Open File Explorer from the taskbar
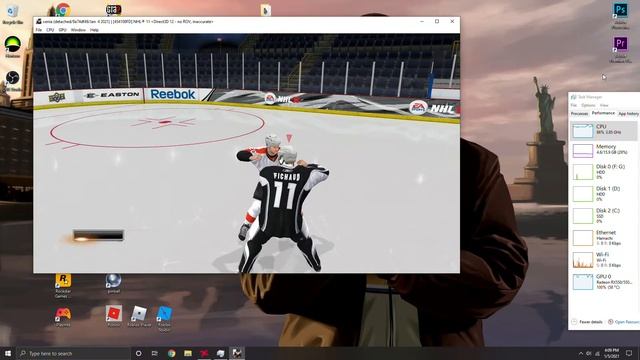 [x=188, y=353]
